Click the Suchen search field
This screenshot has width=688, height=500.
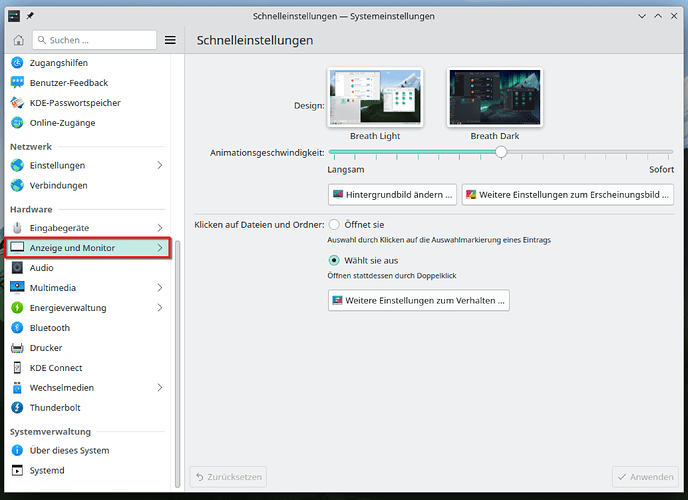point(94,40)
